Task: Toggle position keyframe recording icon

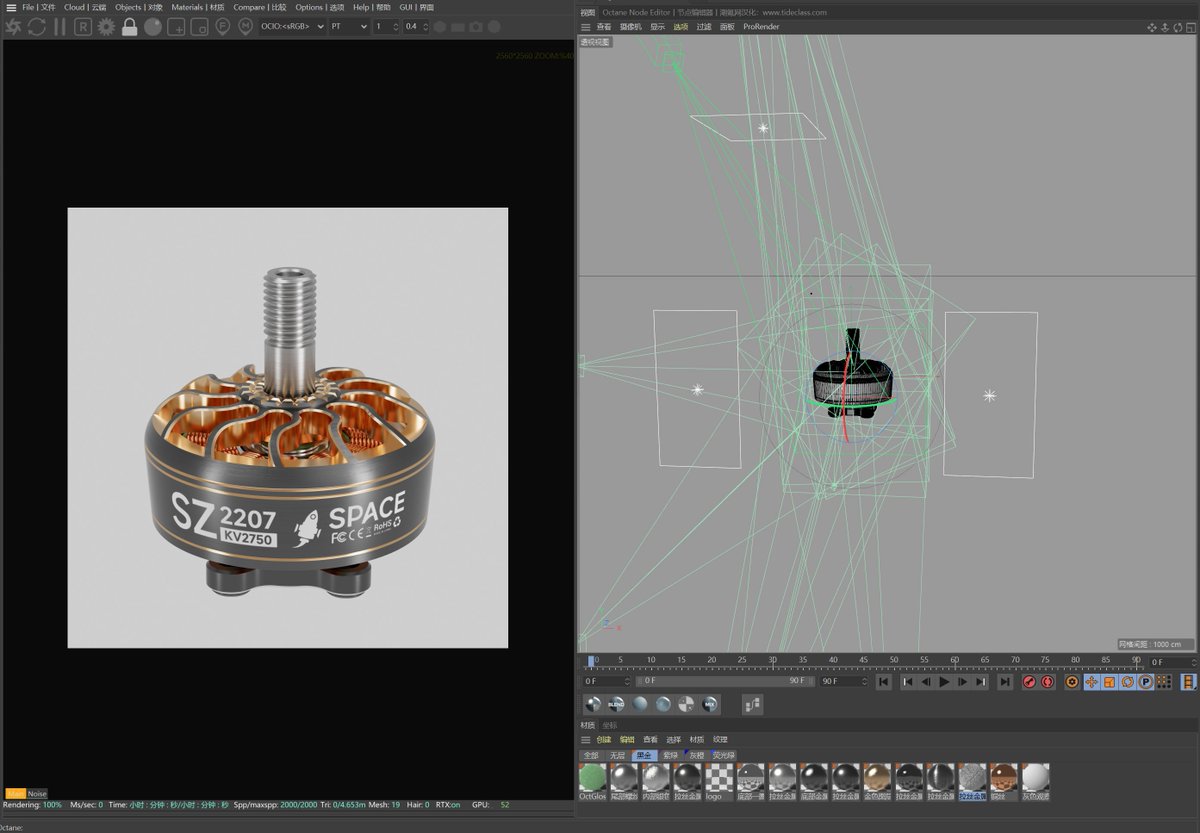Action: [x=1091, y=682]
